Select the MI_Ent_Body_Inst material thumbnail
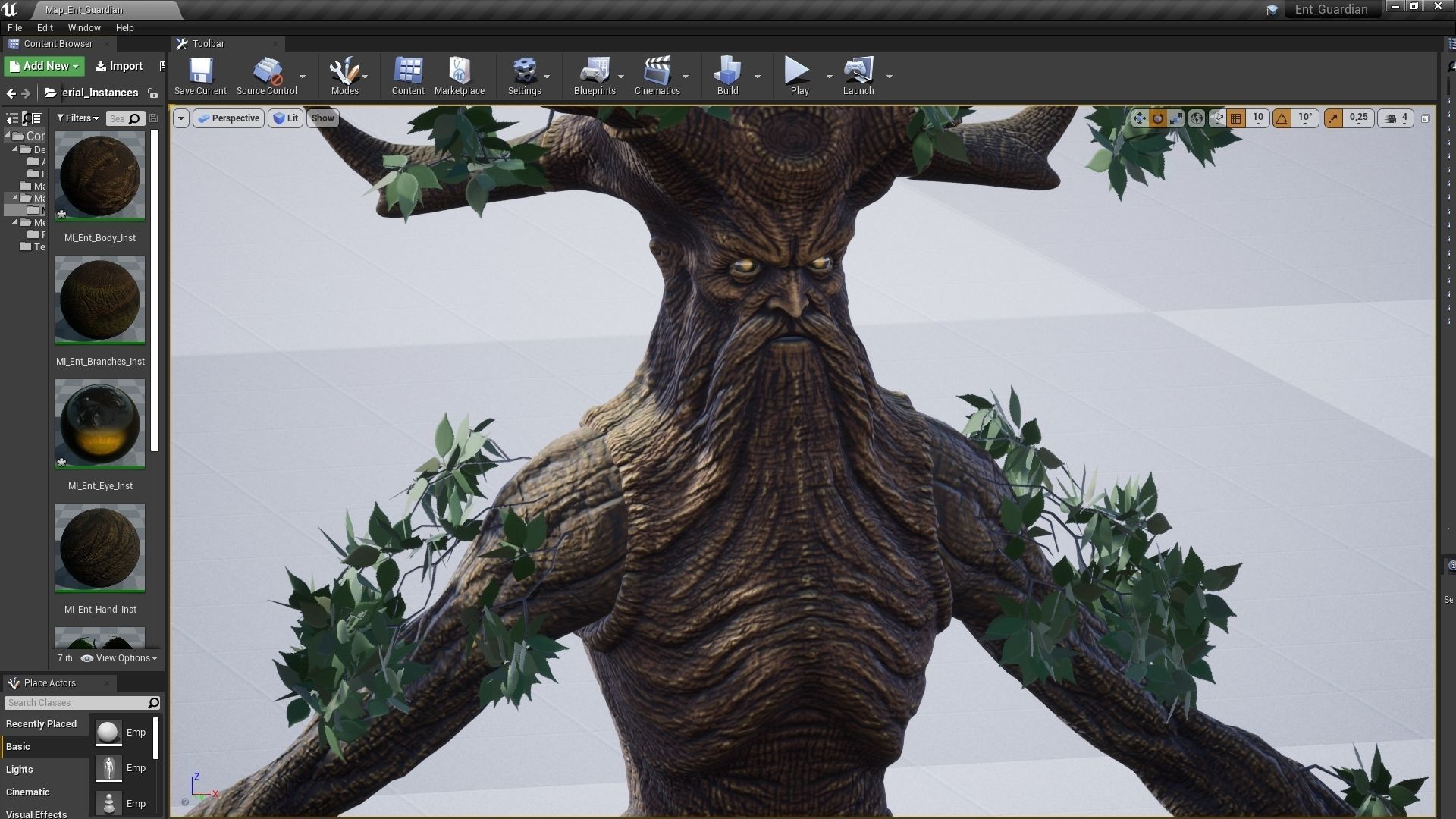Viewport: 1456px width, 819px height. coord(100,176)
